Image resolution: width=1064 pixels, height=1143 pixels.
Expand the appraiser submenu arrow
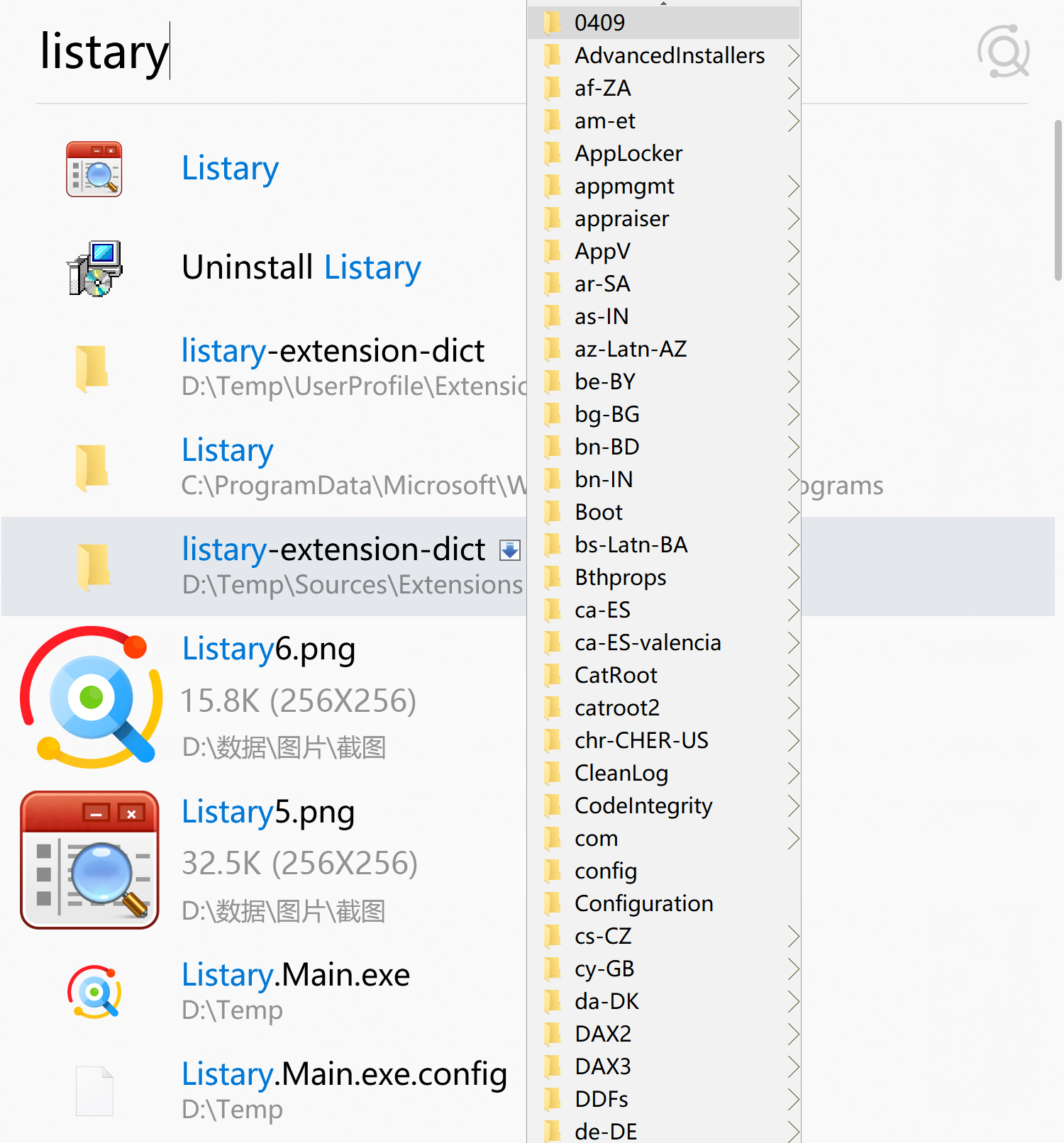pyautogui.click(x=794, y=218)
